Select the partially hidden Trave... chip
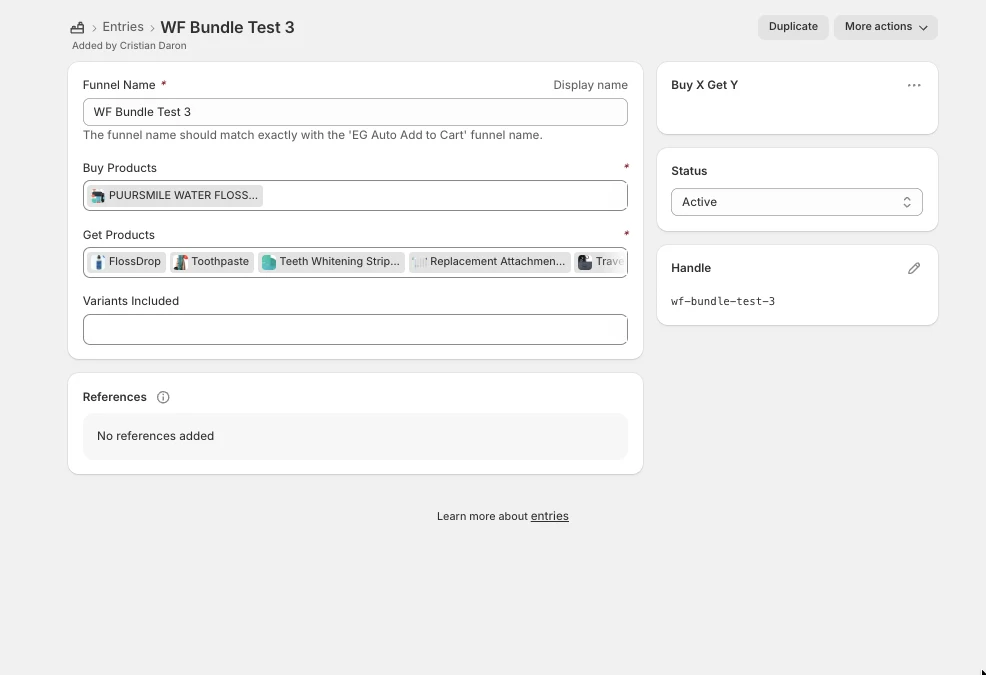Image resolution: width=986 pixels, height=675 pixels. click(x=601, y=262)
